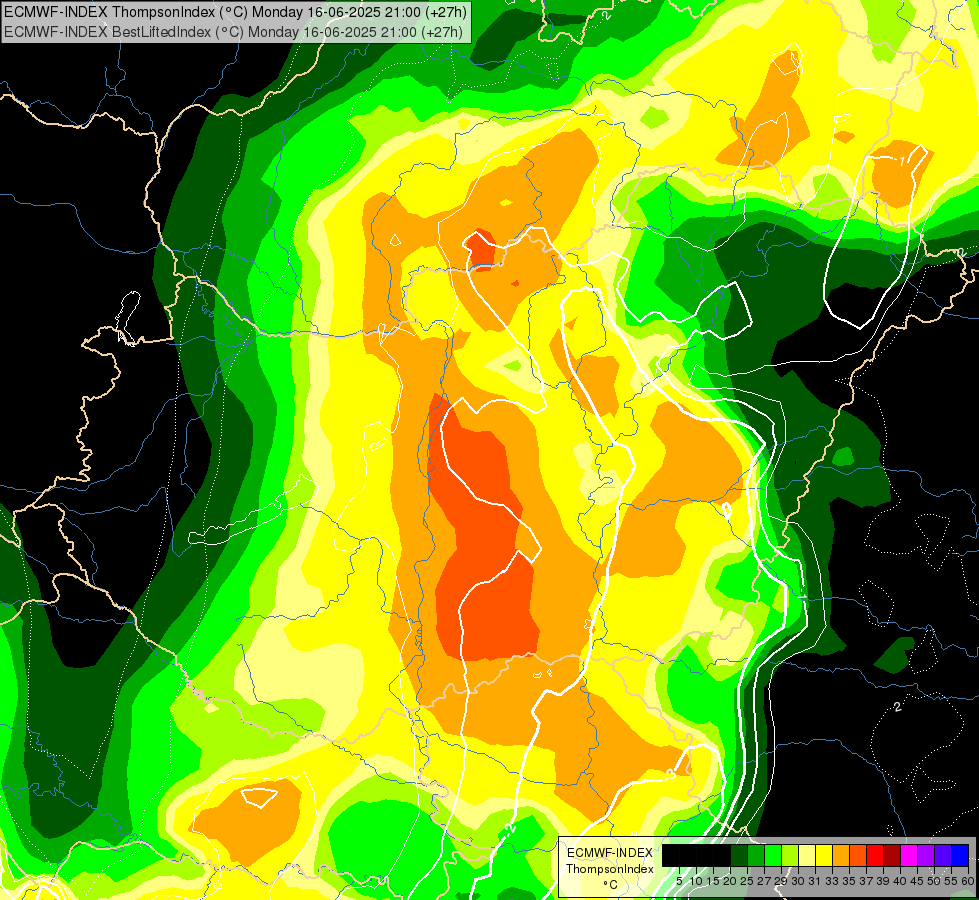Click the legend scale value 20
This screenshot has width=979, height=900.
coord(731,881)
